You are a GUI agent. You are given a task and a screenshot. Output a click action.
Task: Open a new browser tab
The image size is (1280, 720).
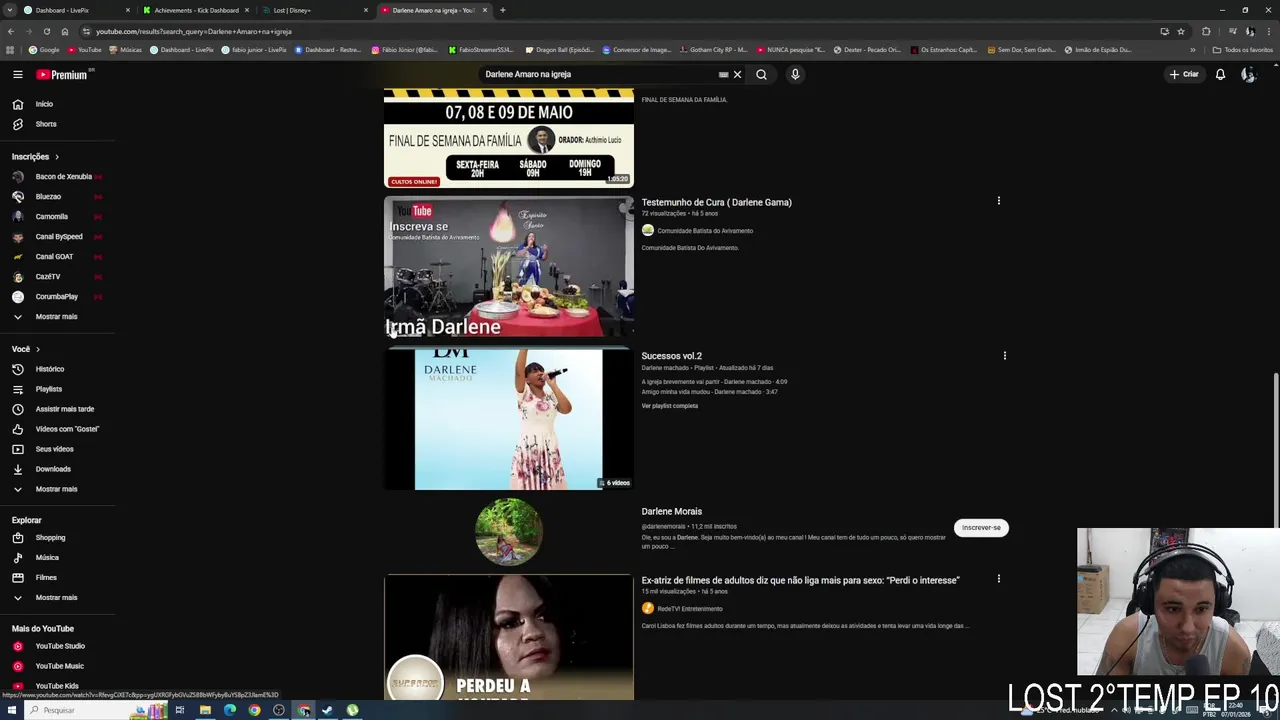502,10
